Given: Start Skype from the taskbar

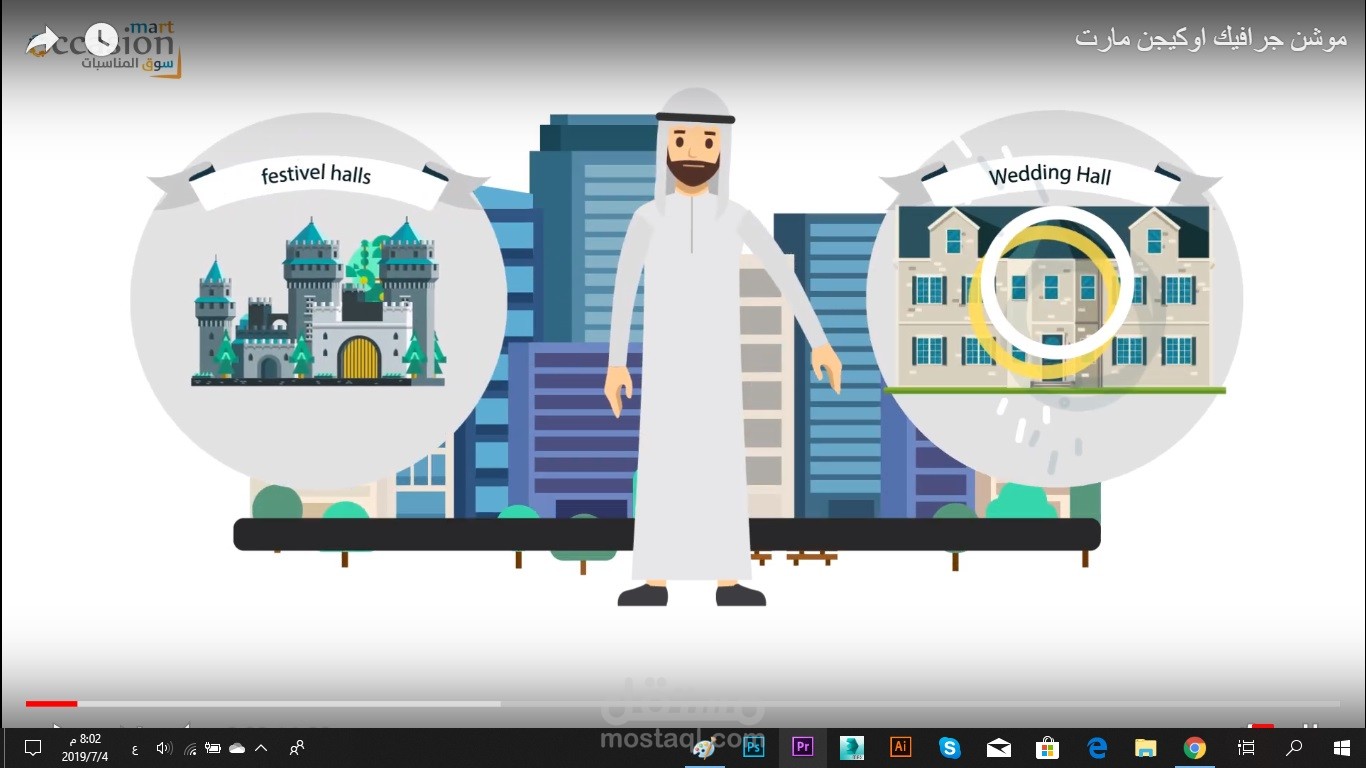Looking at the screenshot, I should pos(951,747).
